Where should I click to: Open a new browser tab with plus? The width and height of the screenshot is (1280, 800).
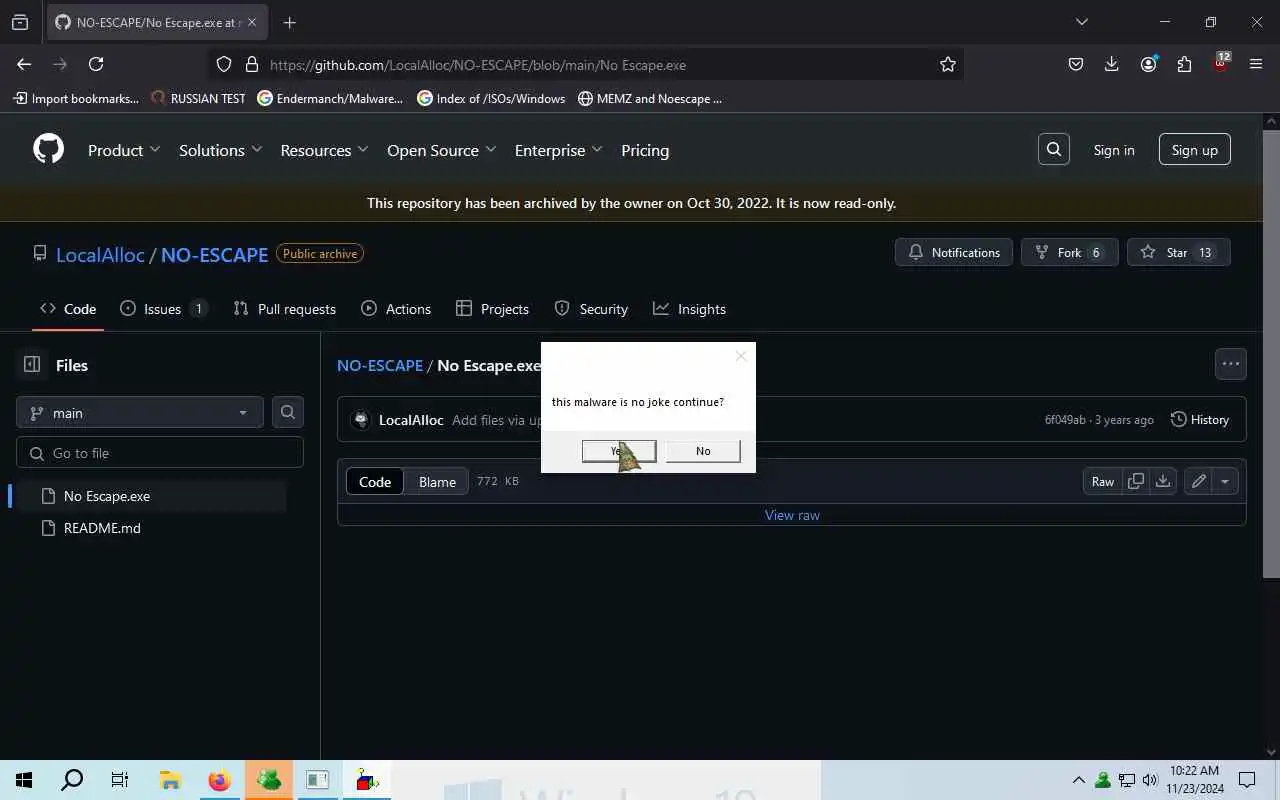click(289, 22)
